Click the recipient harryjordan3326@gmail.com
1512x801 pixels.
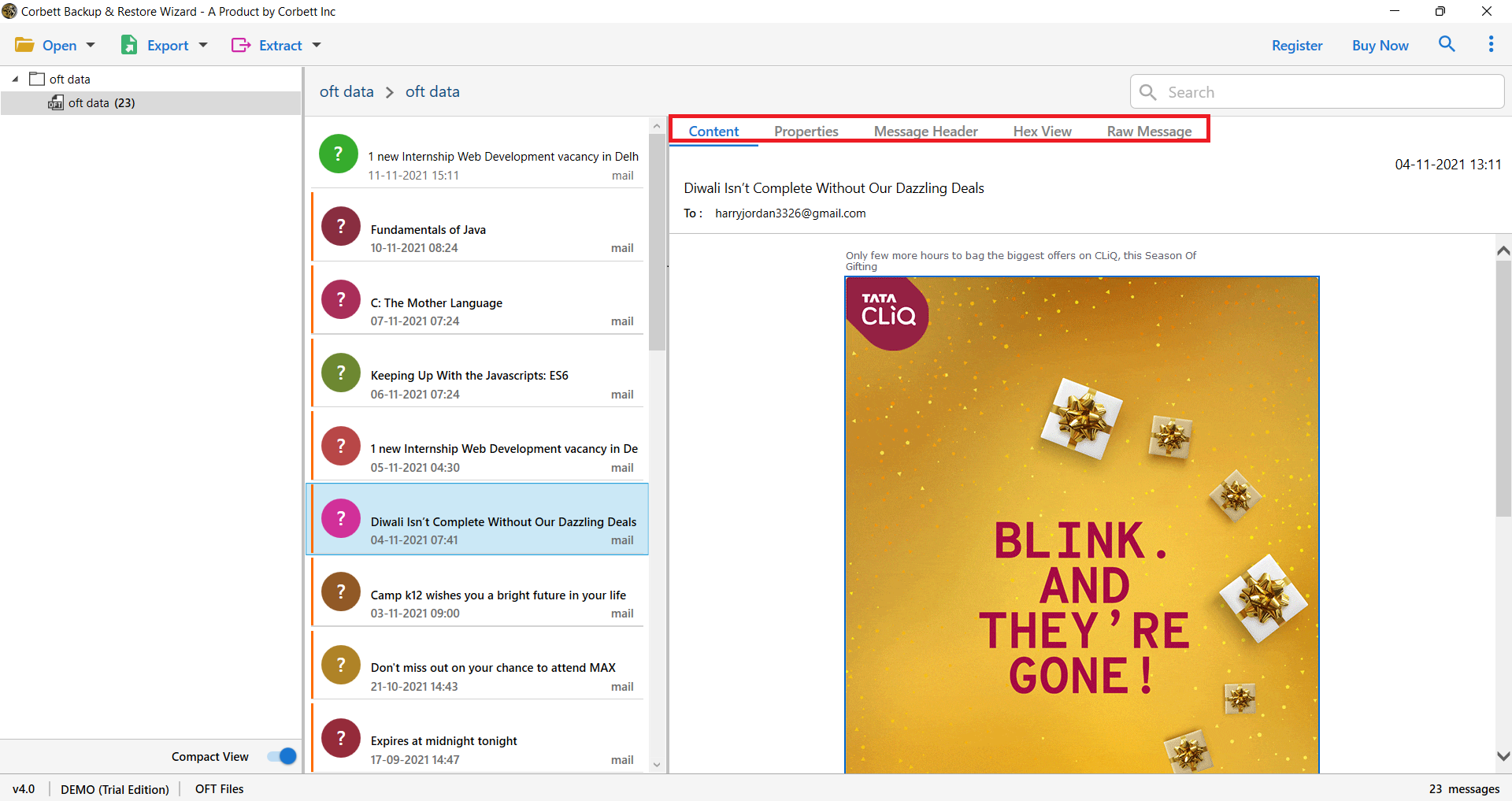[x=791, y=213]
